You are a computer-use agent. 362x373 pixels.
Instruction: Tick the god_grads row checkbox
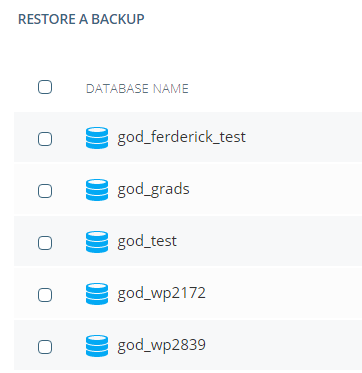(x=45, y=191)
